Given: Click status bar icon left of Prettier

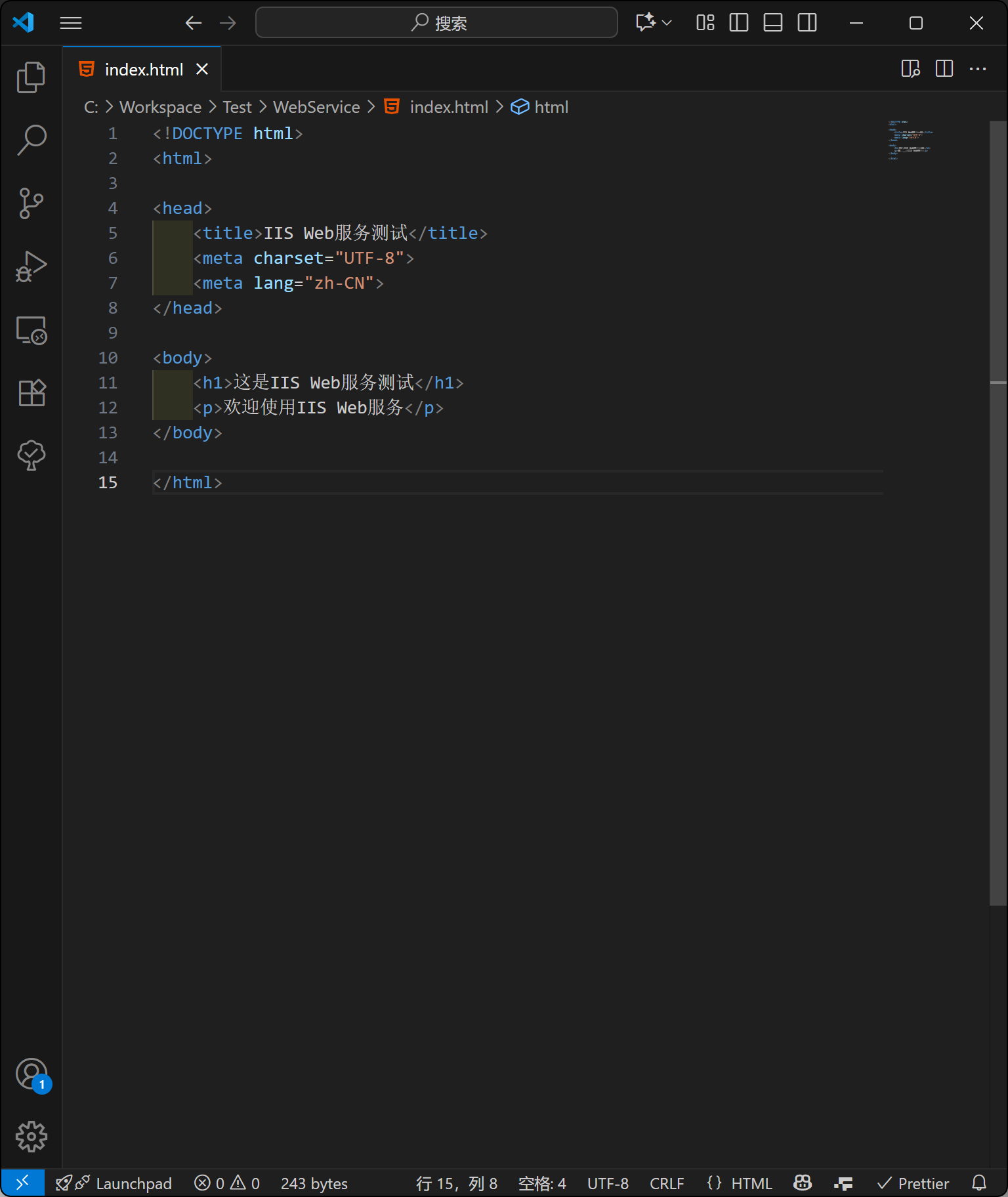Looking at the screenshot, I should [843, 1183].
